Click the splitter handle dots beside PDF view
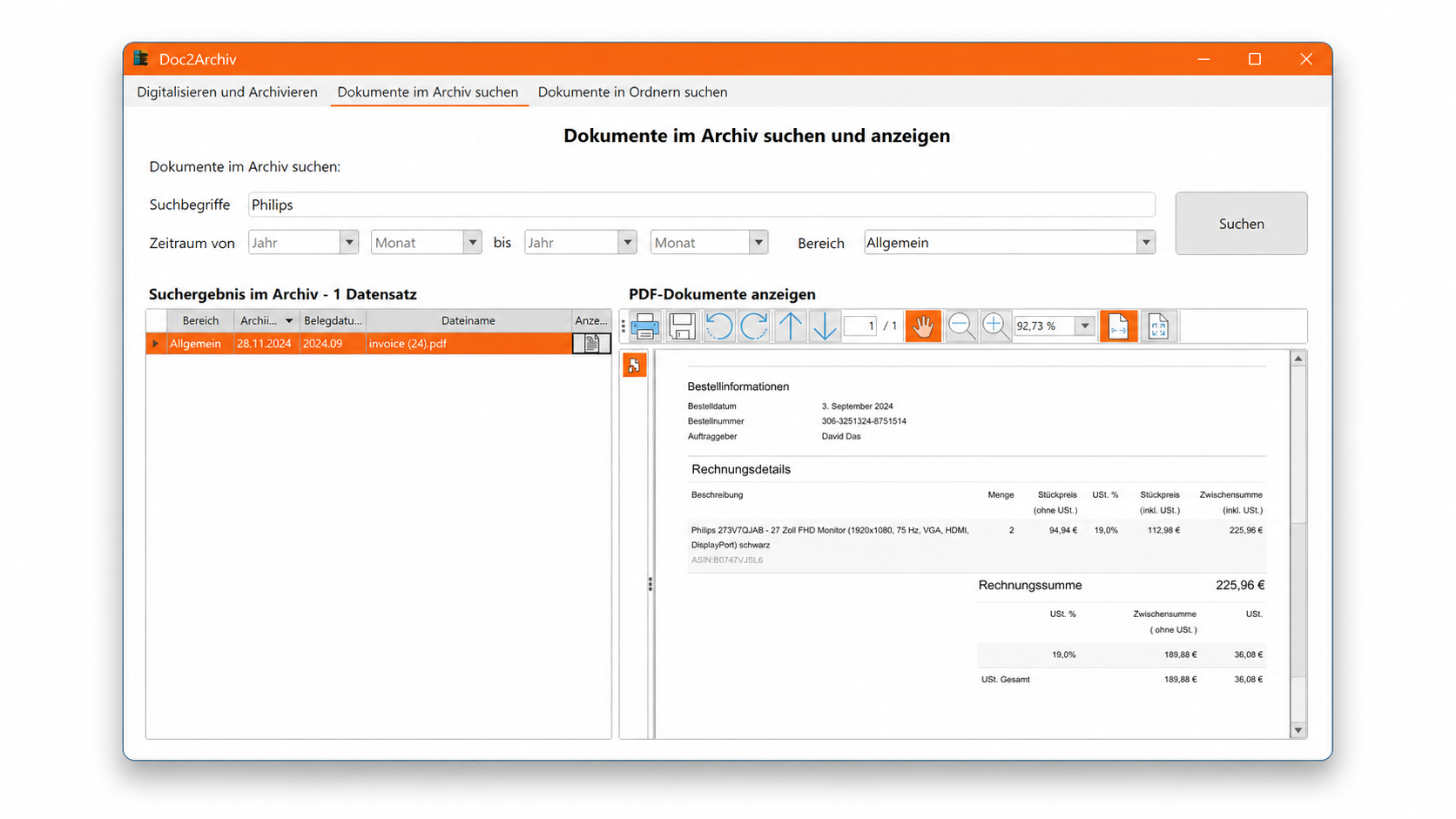The image size is (1456, 819). 650,584
